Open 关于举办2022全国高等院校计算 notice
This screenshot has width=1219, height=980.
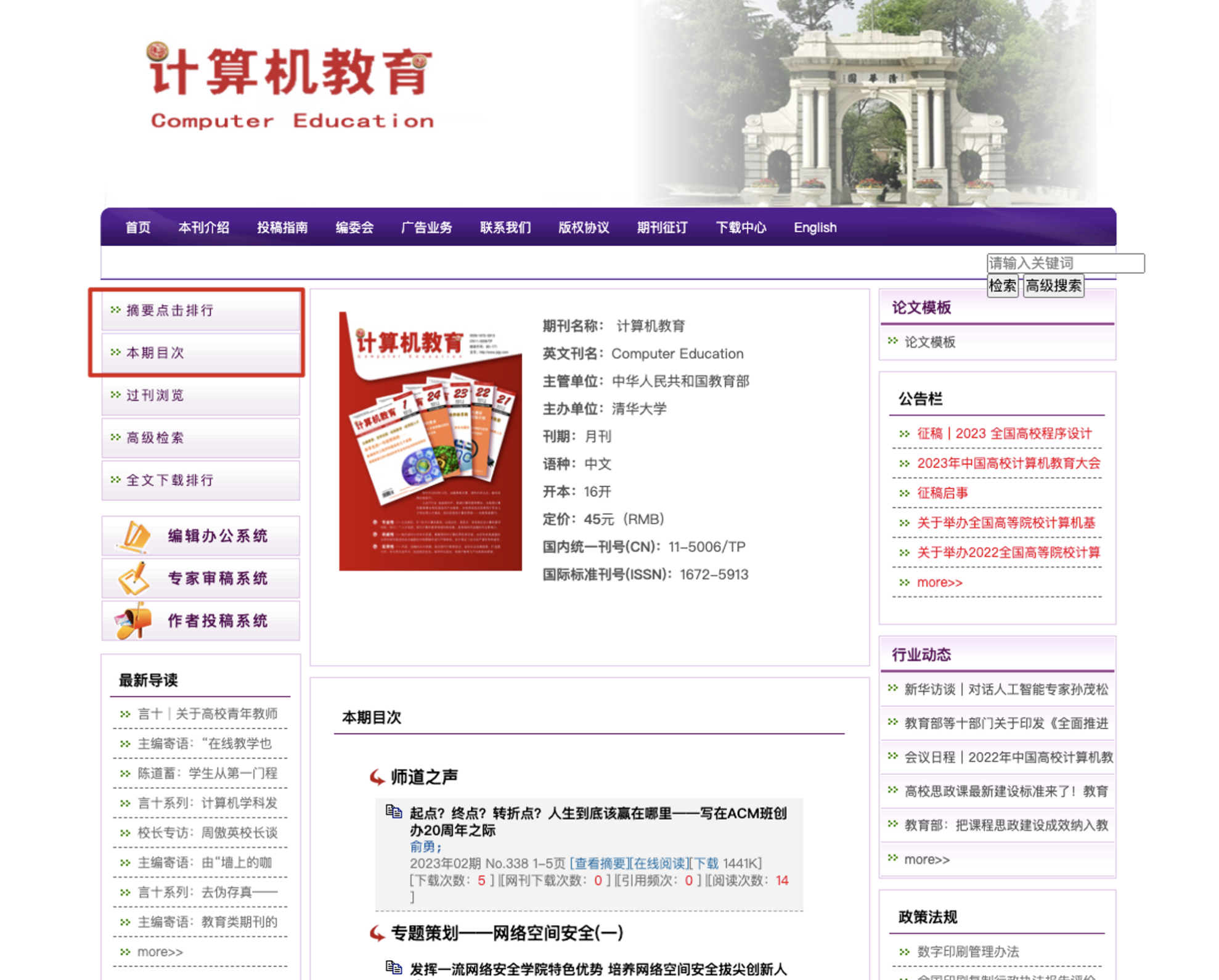click(1008, 552)
